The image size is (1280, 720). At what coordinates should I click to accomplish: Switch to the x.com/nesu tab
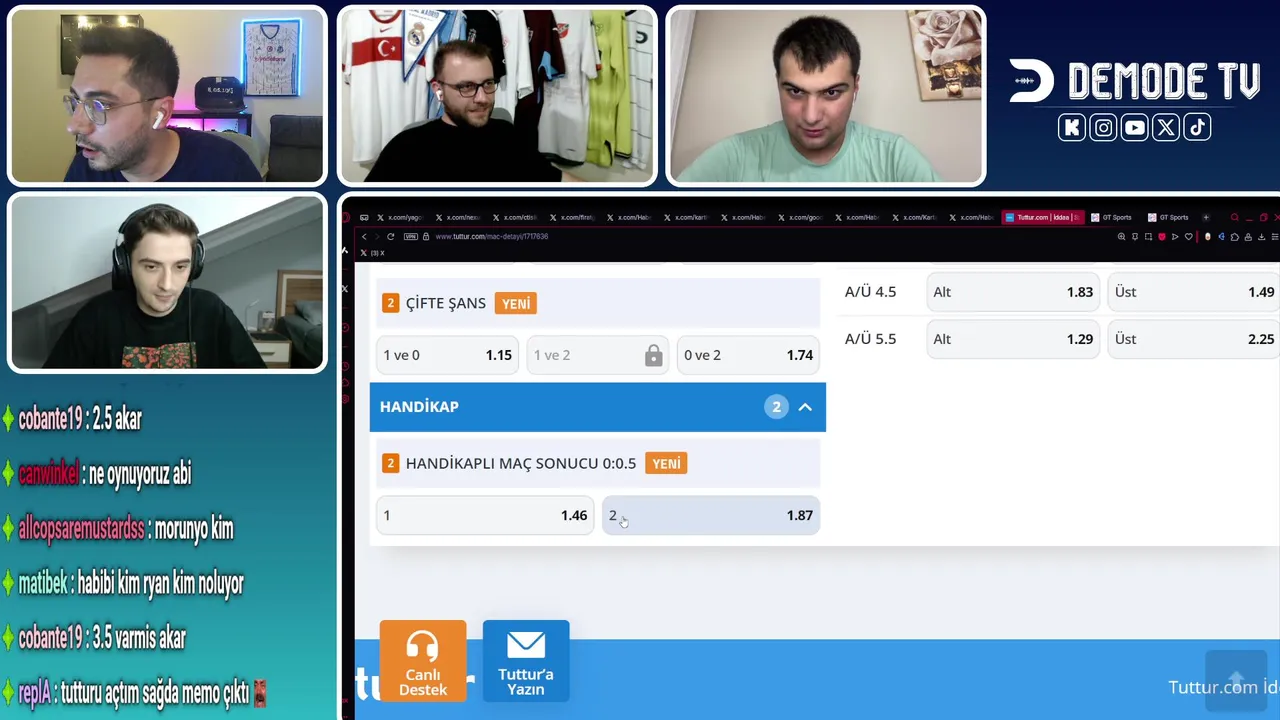click(x=457, y=217)
